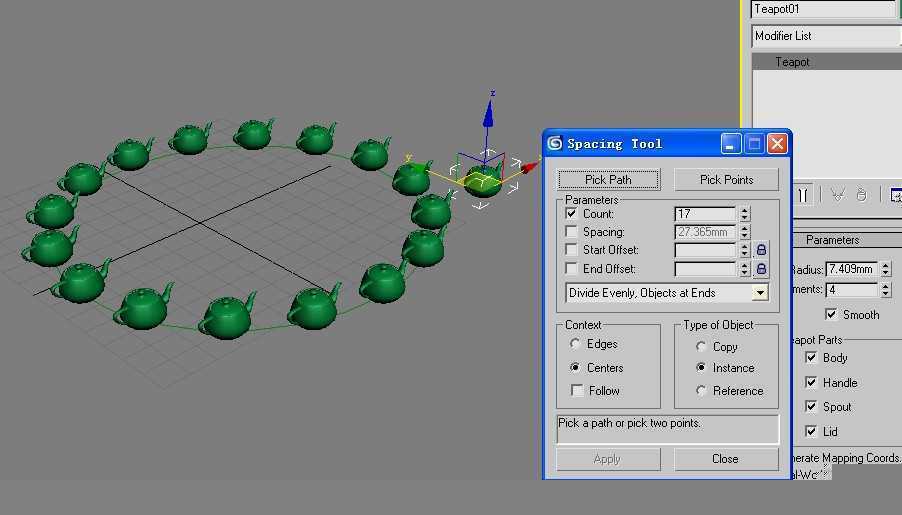
Task: Choose Instance as object type
Action: 701,367
